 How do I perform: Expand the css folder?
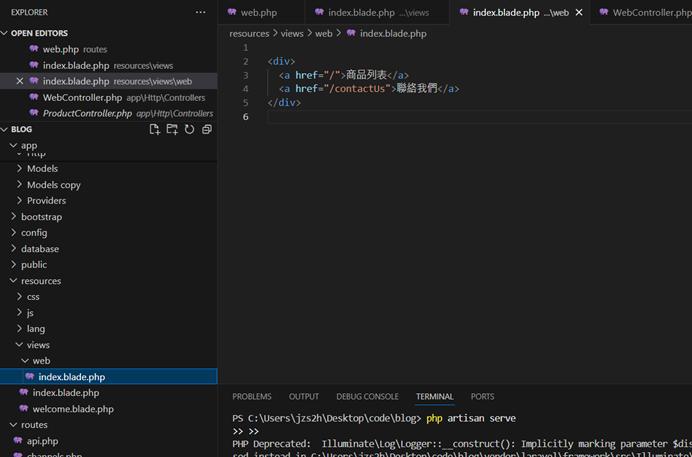19,296
